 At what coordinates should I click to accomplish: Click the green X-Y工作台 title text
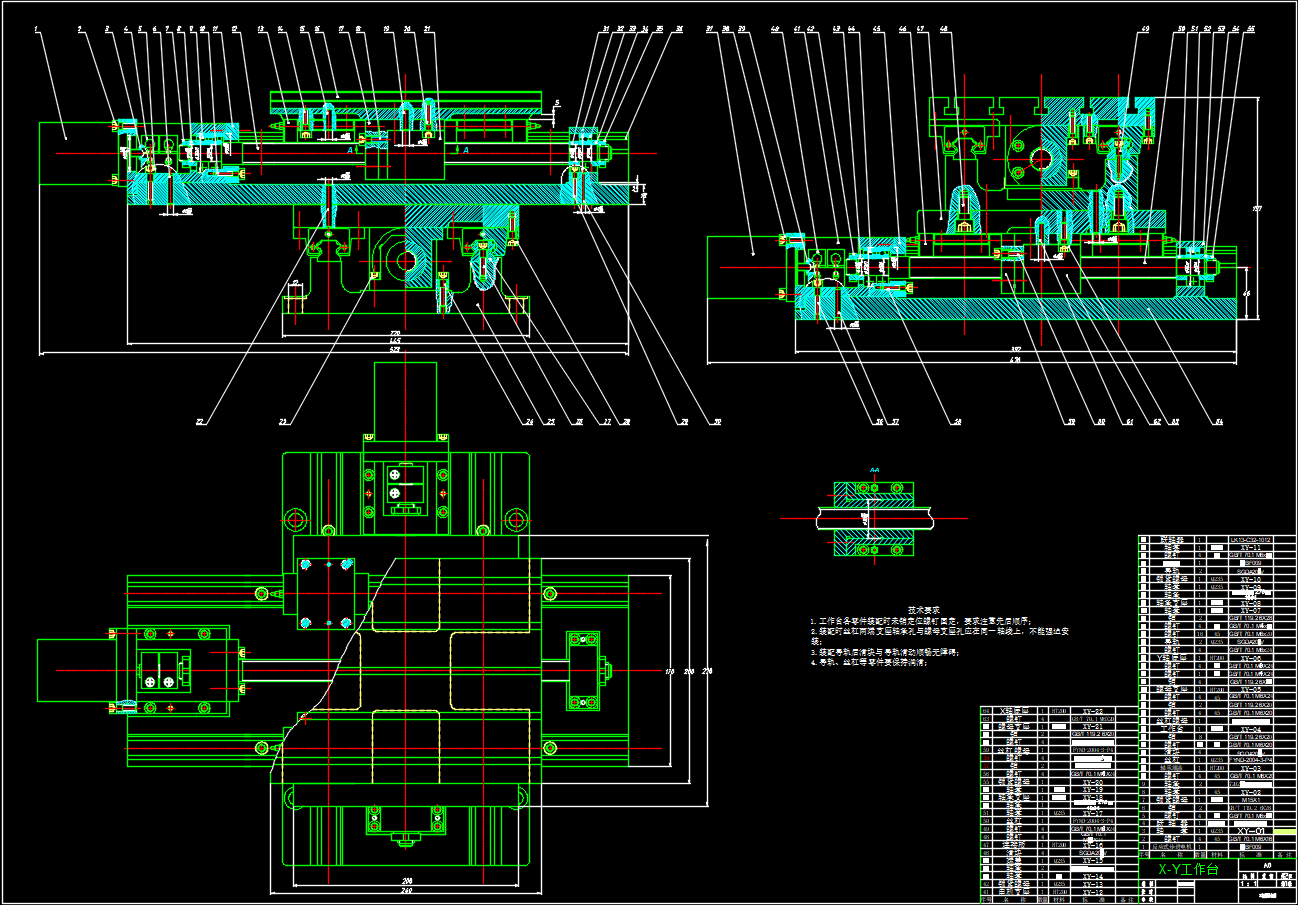coord(1188,869)
